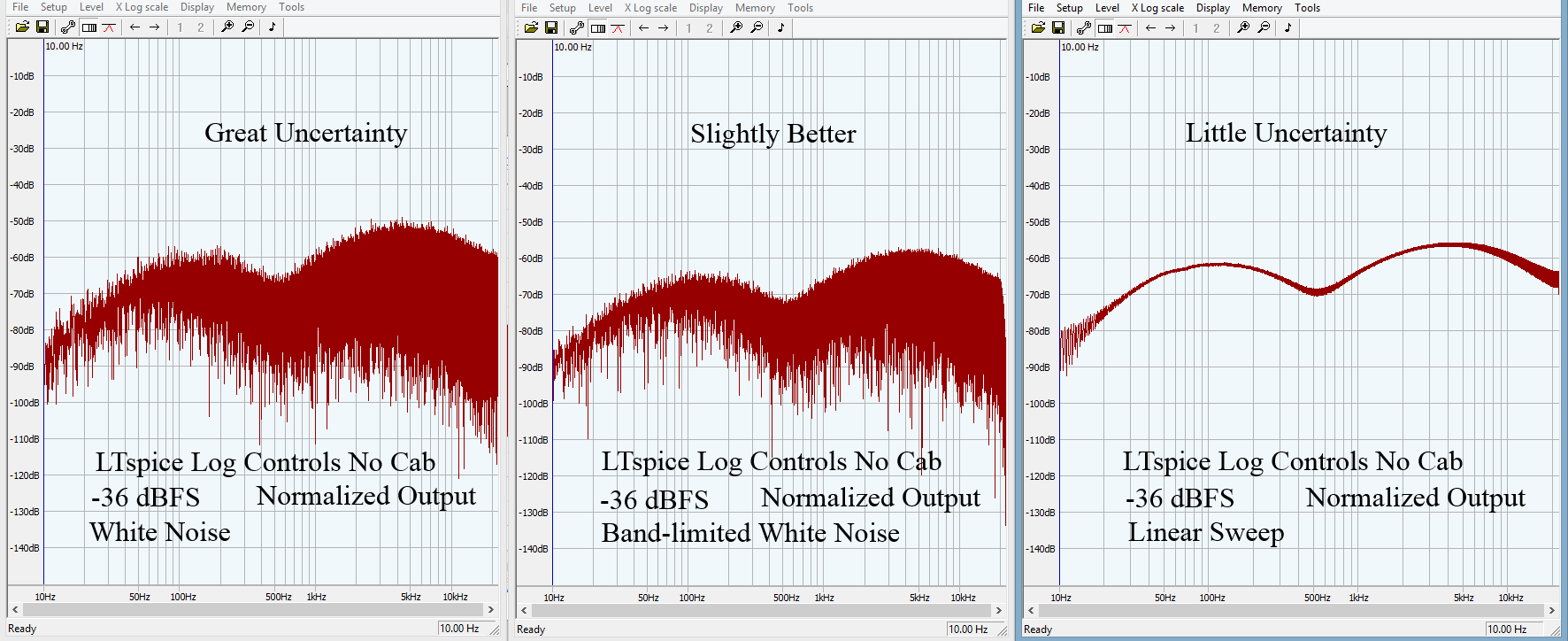Toggle red peak-hold icon in Slightly Better window
The height and width of the screenshot is (641, 1568).
[x=618, y=27]
